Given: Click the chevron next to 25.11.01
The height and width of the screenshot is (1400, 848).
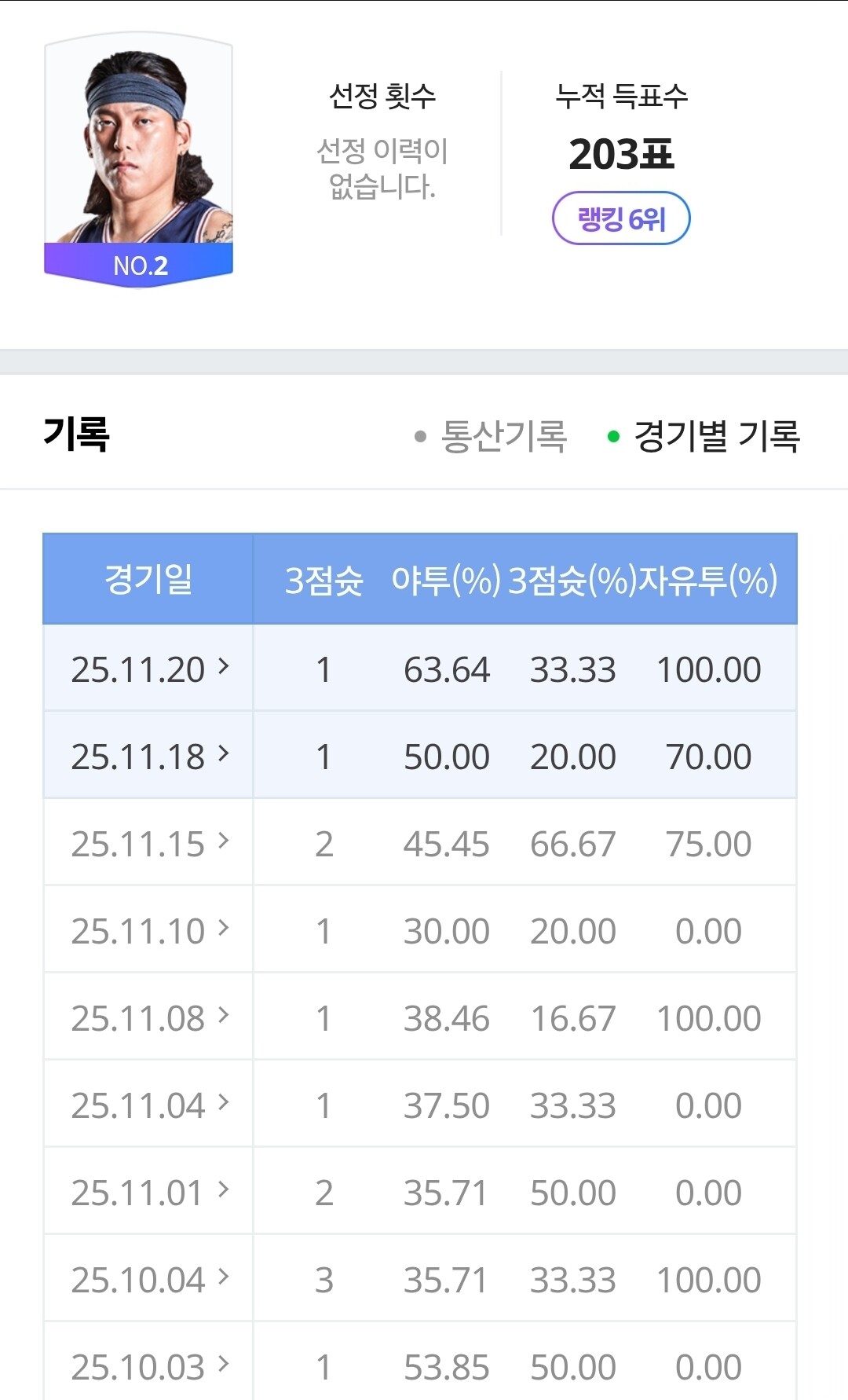Looking at the screenshot, I should tap(224, 1190).
